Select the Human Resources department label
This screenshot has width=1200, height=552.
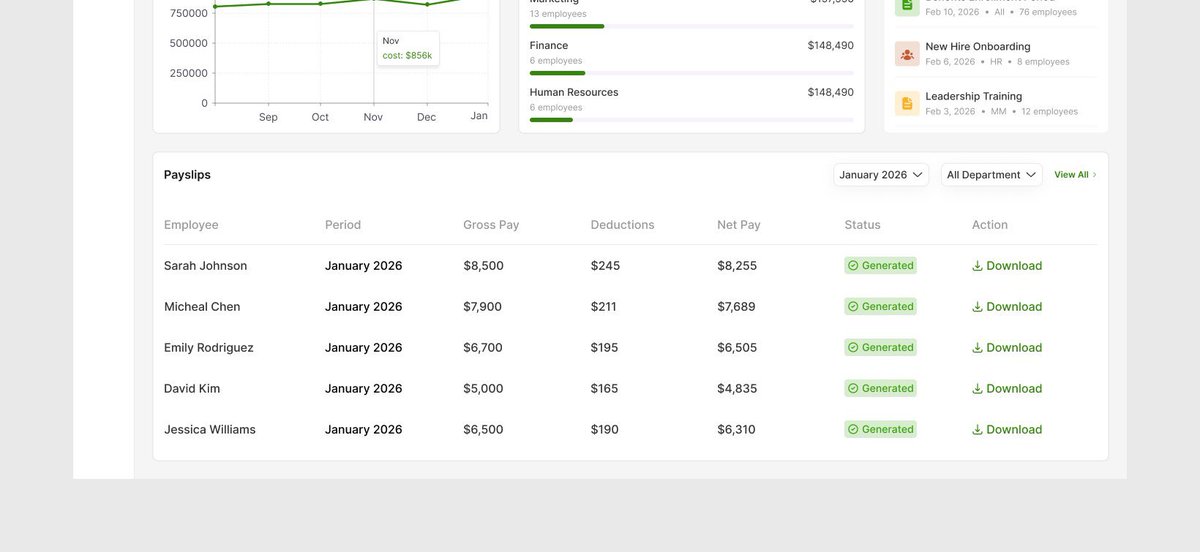[574, 93]
